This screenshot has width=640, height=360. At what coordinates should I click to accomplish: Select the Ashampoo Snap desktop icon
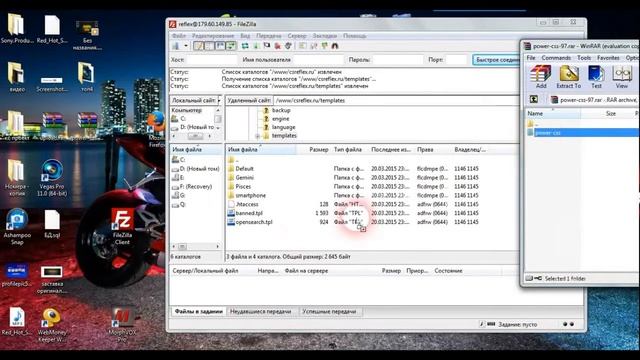pyautogui.click(x=17, y=227)
